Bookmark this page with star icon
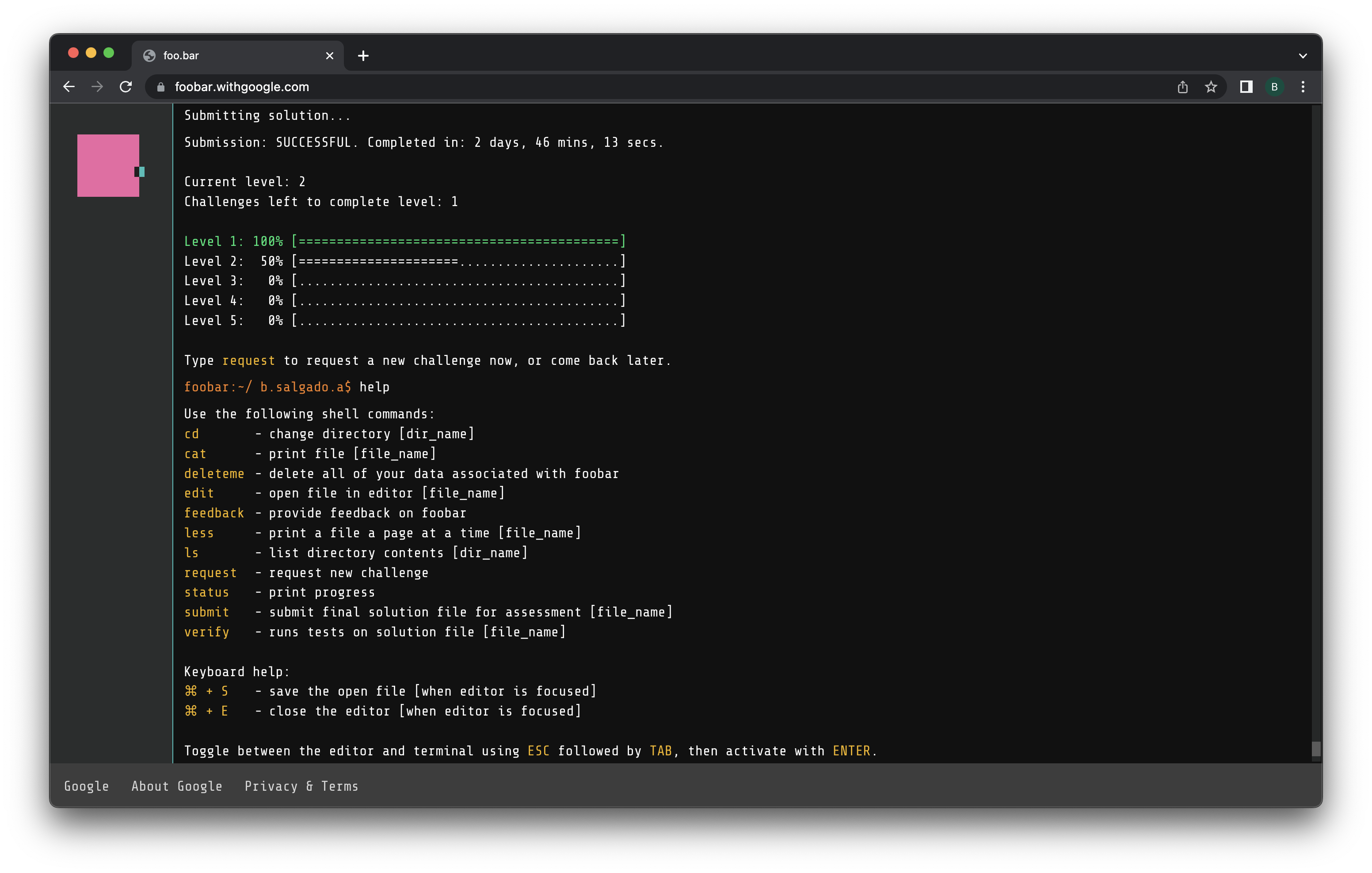Screen dimensions: 1372x873 point(1211,87)
